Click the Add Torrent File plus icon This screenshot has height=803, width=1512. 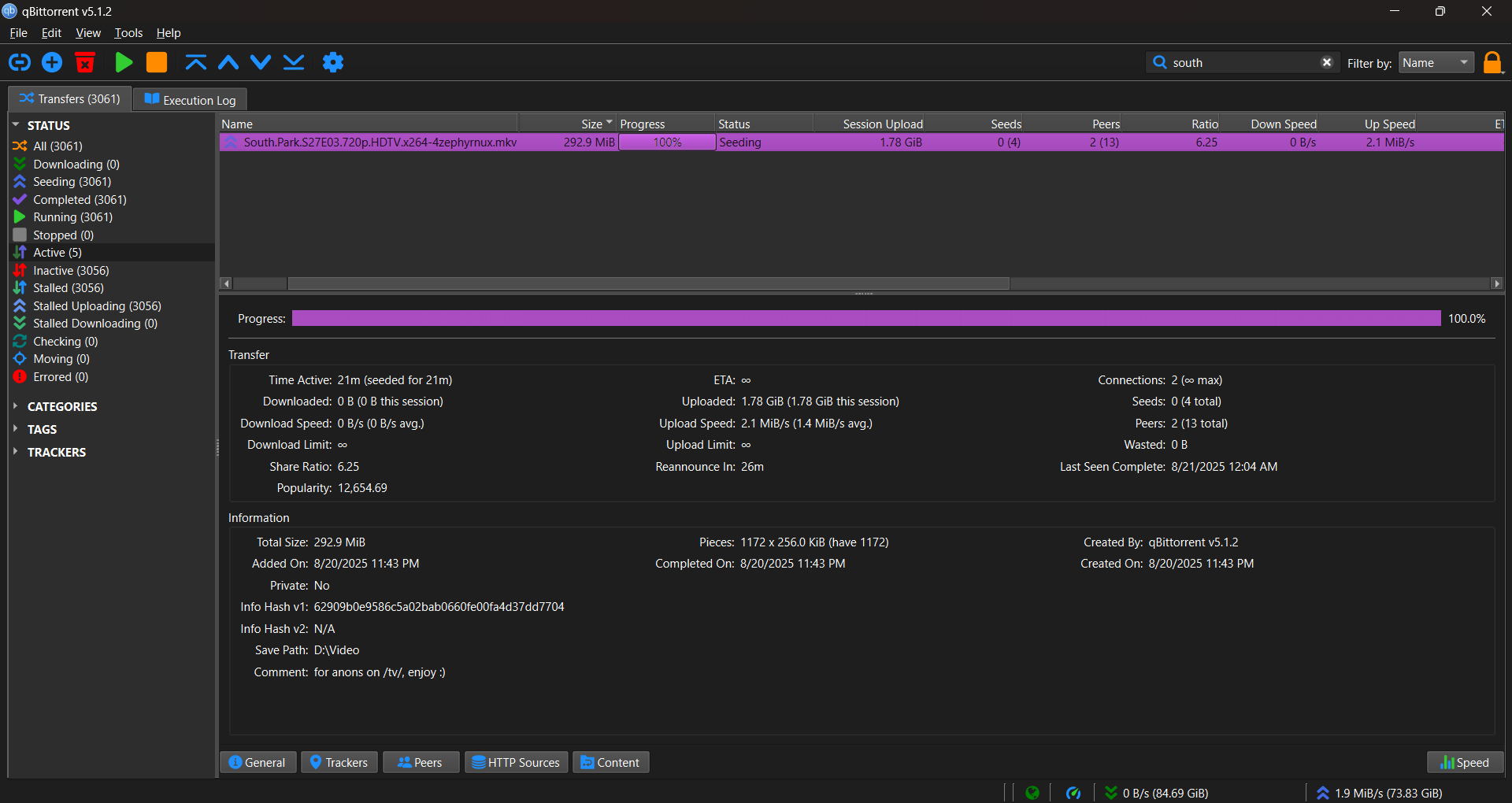click(52, 62)
